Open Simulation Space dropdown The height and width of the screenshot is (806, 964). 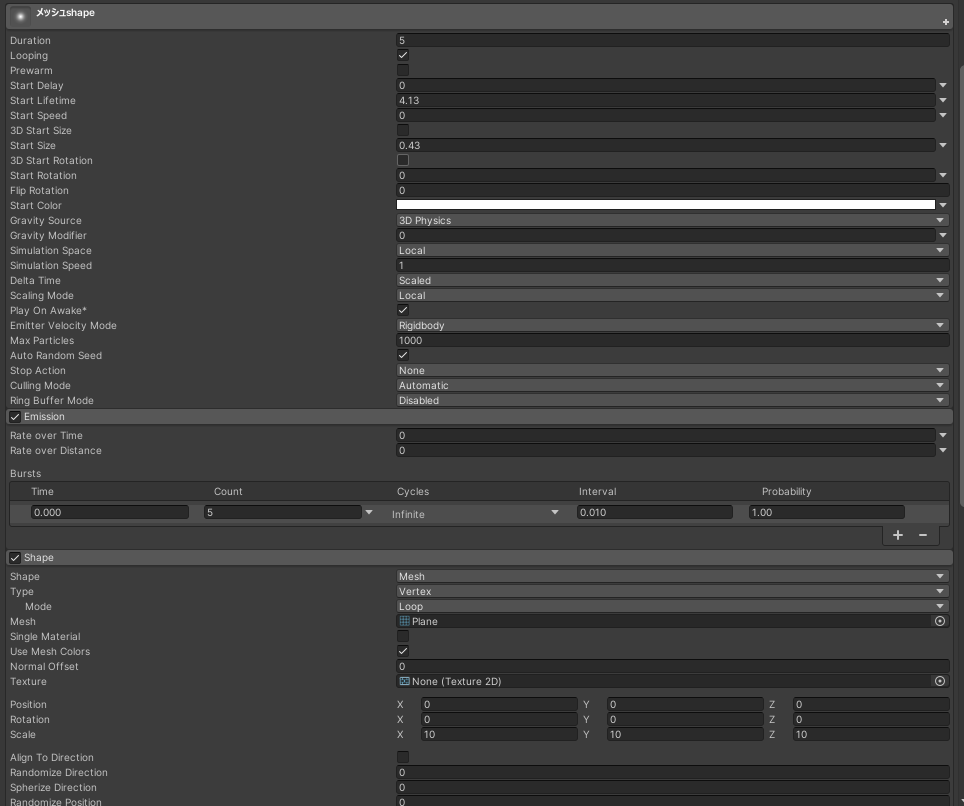tap(673, 250)
